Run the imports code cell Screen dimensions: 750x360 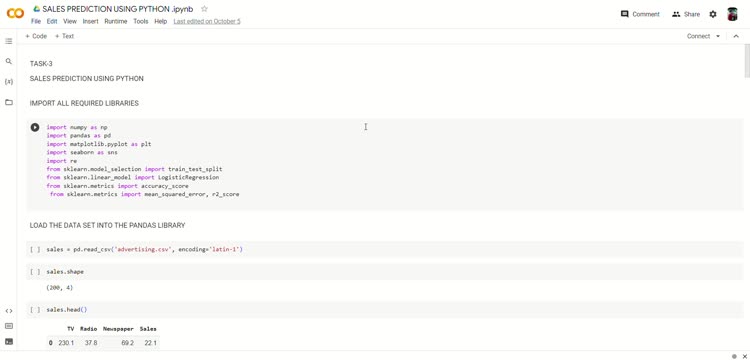35,127
